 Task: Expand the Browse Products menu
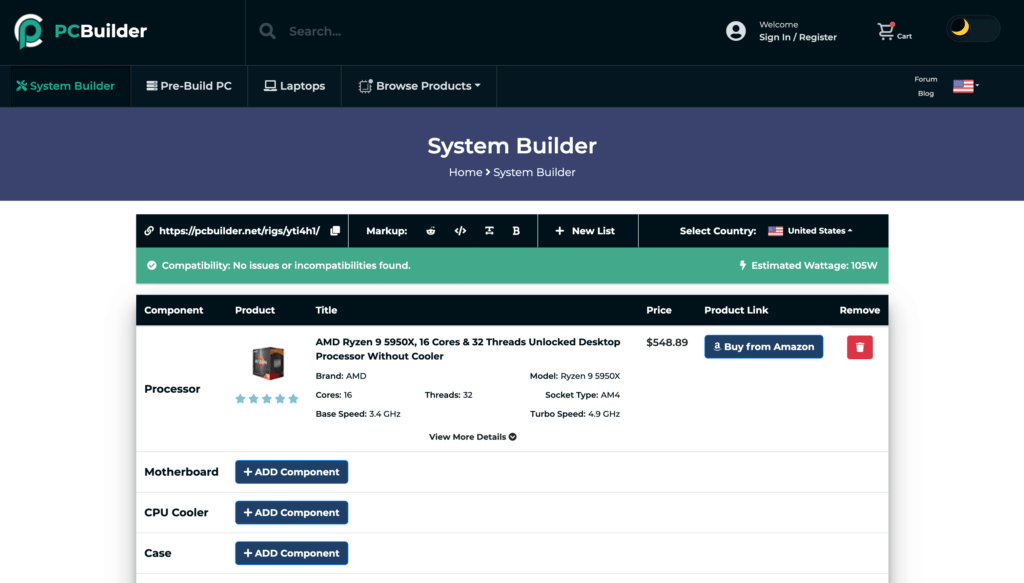pyautogui.click(x=418, y=86)
